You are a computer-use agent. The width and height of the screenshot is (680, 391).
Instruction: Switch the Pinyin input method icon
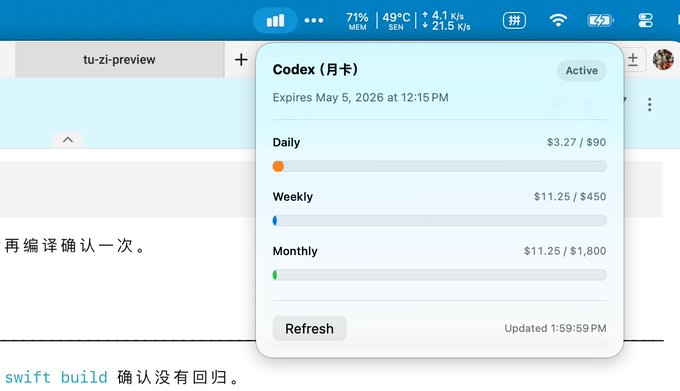514,20
